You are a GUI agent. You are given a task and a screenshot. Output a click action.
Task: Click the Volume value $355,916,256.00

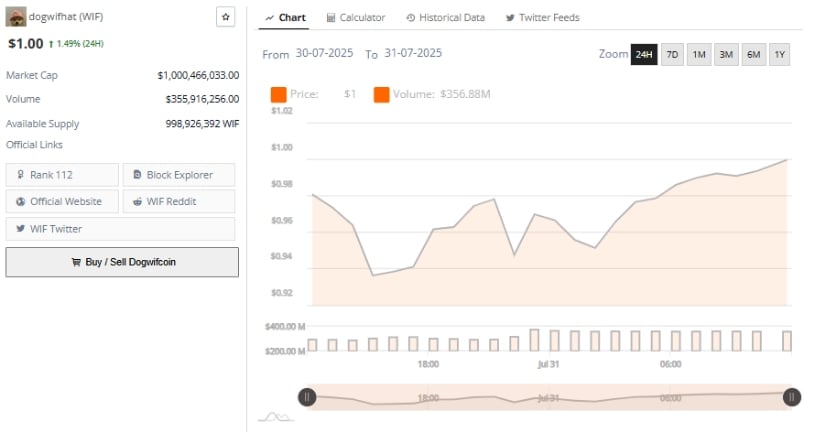pos(202,99)
